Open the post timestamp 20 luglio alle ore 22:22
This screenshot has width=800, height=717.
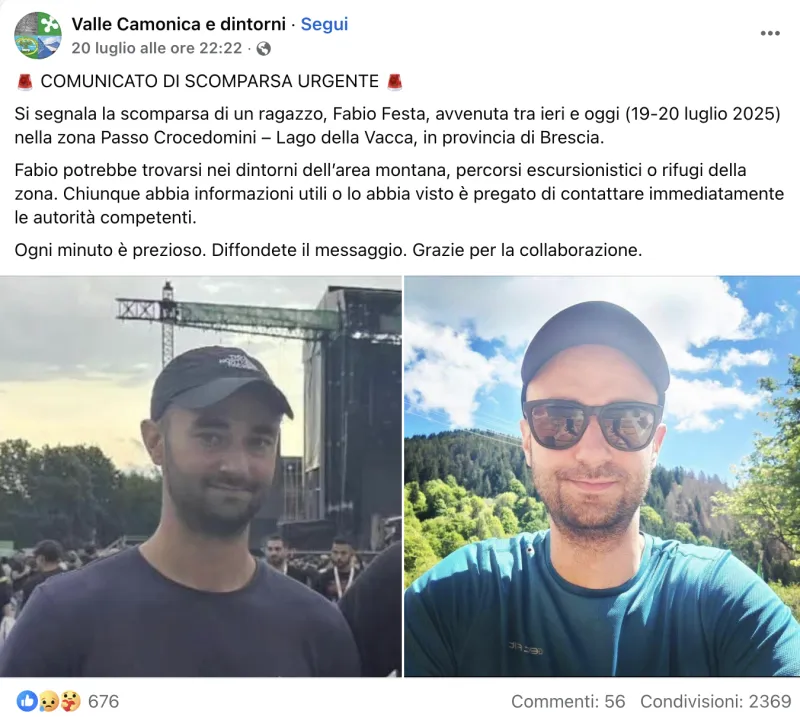pos(157,48)
